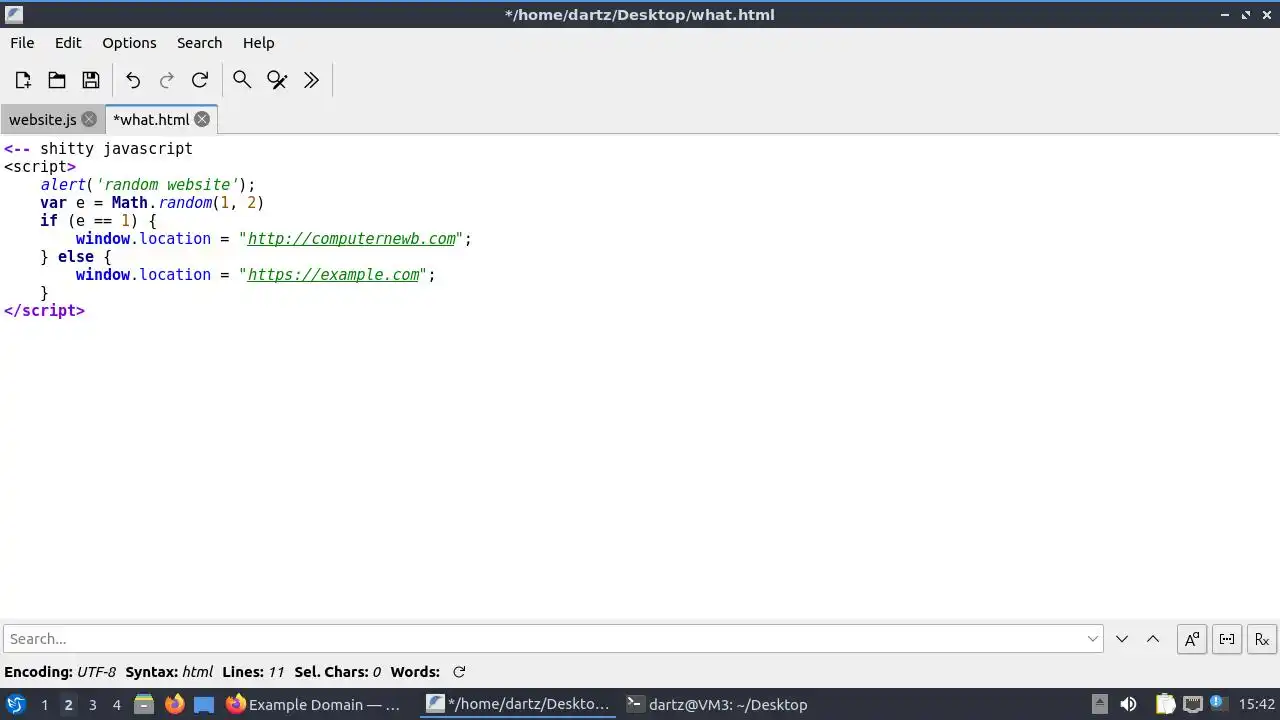Switch to dartz@VM3 terminal window
The width and height of the screenshot is (1280, 720).
[x=717, y=704]
